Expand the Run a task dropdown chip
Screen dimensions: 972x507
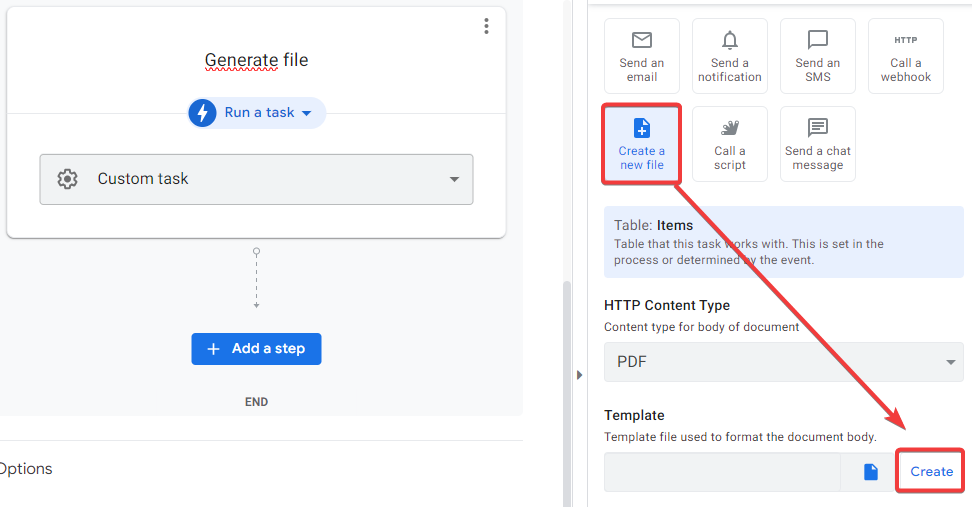257,113
